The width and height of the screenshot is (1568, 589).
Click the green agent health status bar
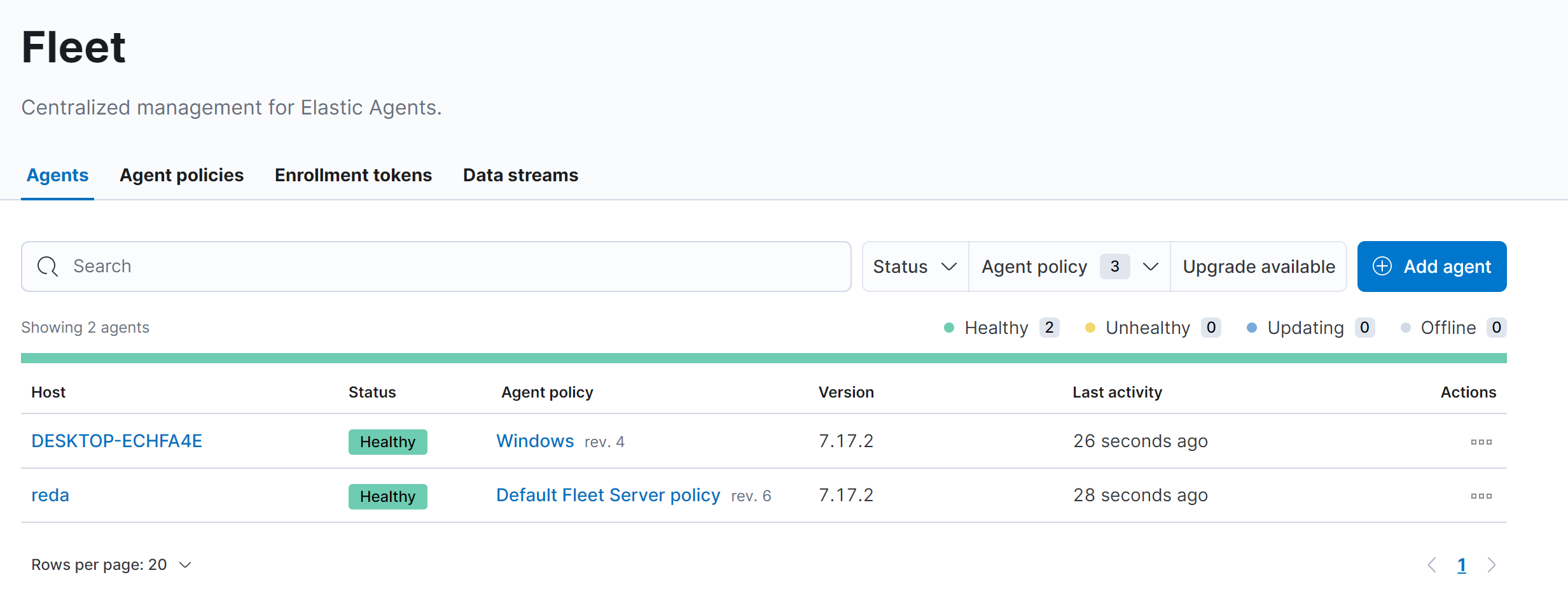763,358
